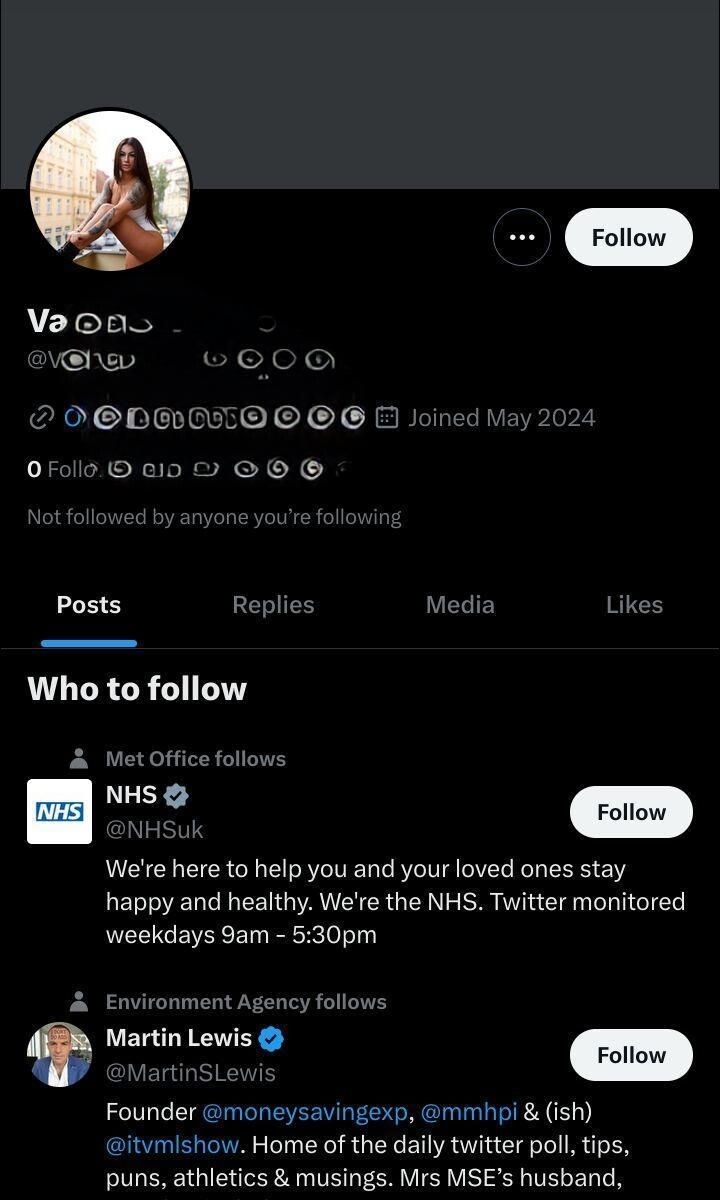Screen dimensions: 720x1200
Task: Open the NHS logo avatar
Action: 59,811
